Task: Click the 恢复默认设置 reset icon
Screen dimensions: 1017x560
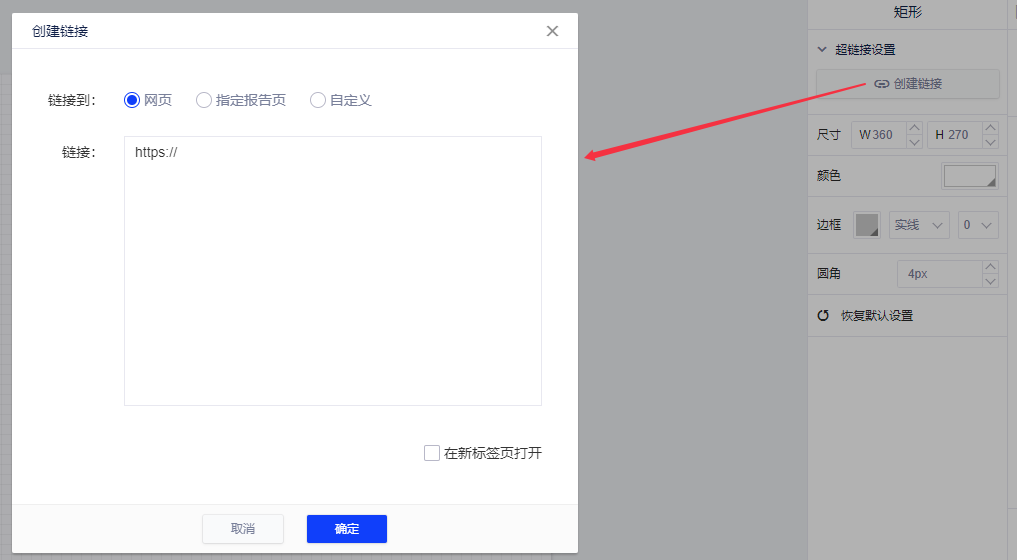Action: tap(824, 315)
